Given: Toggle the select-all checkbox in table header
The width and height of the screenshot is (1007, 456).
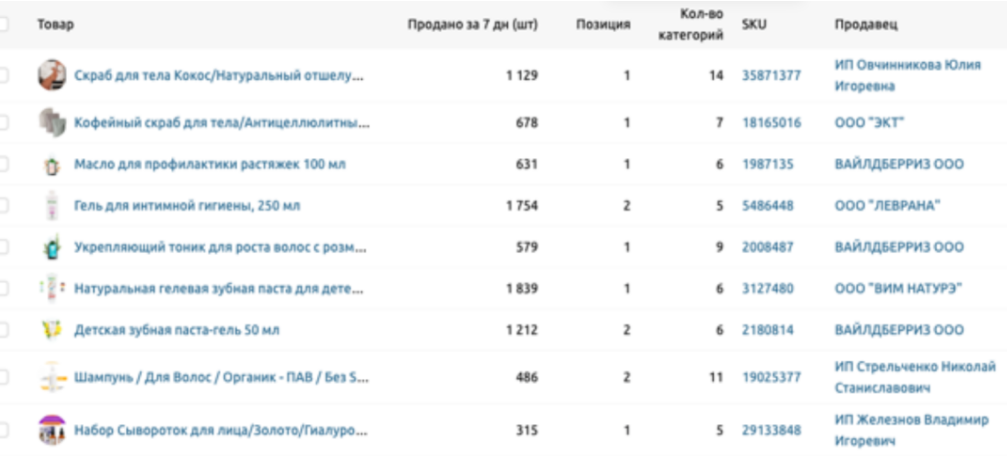Looking at the screenshot, I should tap(4, 24).
